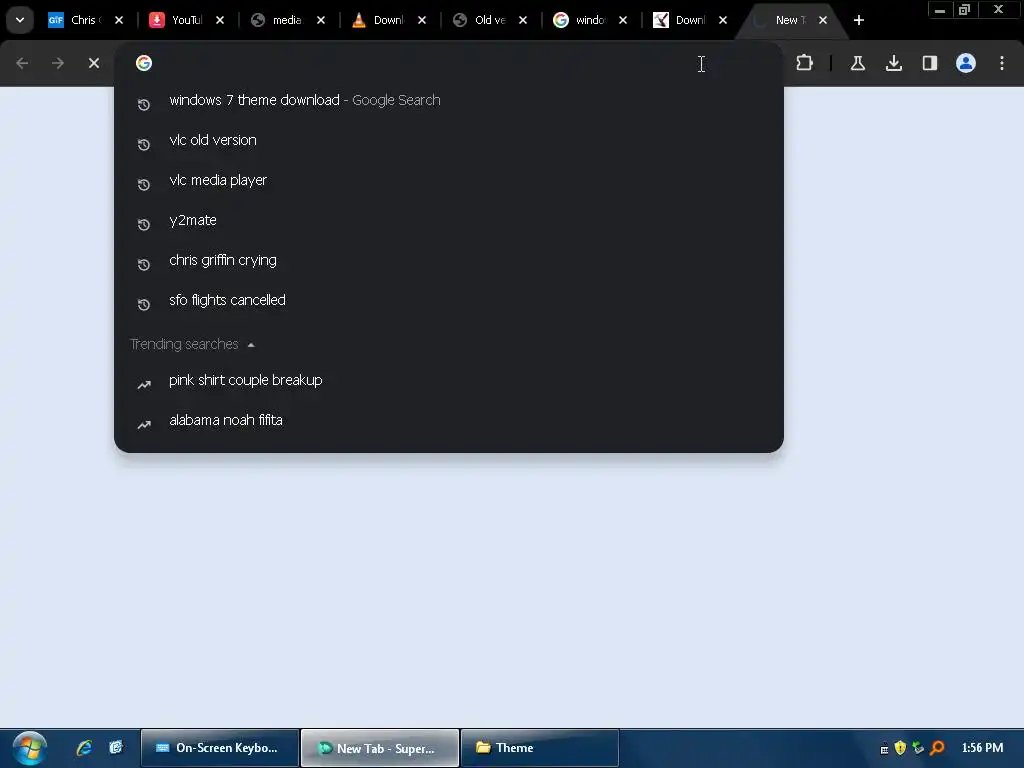Close the New Tab tab
1024x768 pixels.
point(823,20)
